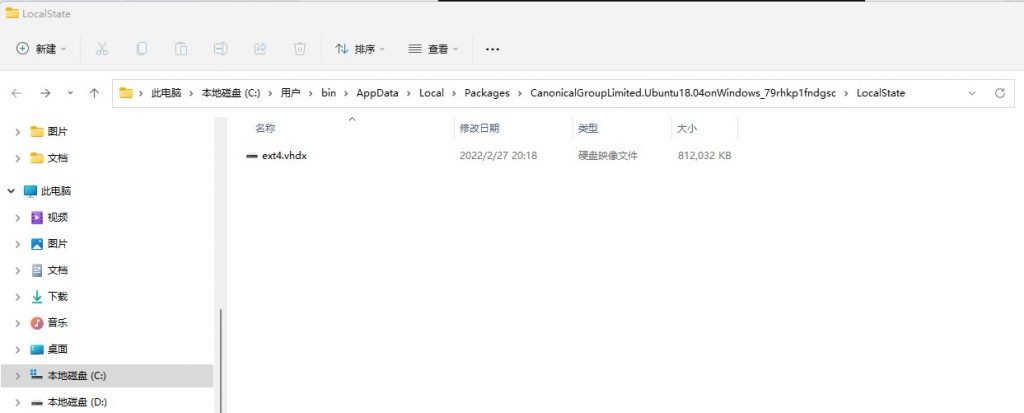The image size is (1024, 413).
Task: Open the address bar history dropdown
Action: [x=972, y=93]
